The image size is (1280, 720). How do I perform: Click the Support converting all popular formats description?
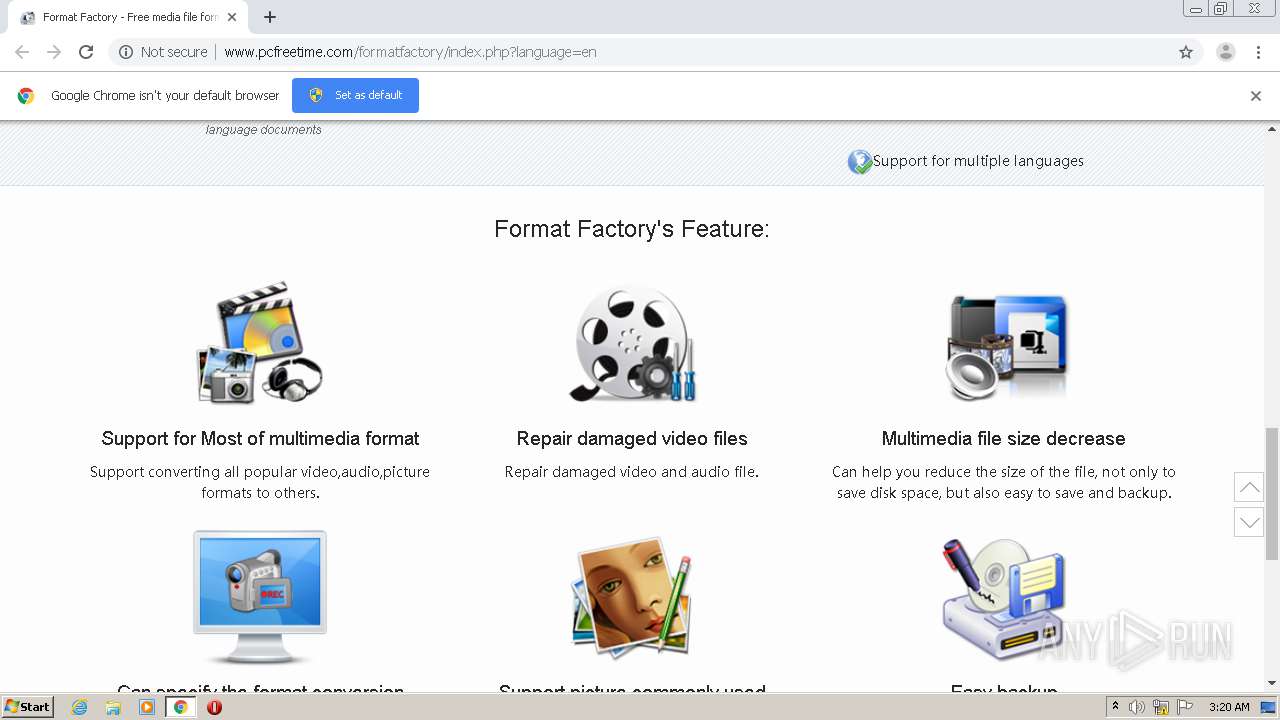260,482
